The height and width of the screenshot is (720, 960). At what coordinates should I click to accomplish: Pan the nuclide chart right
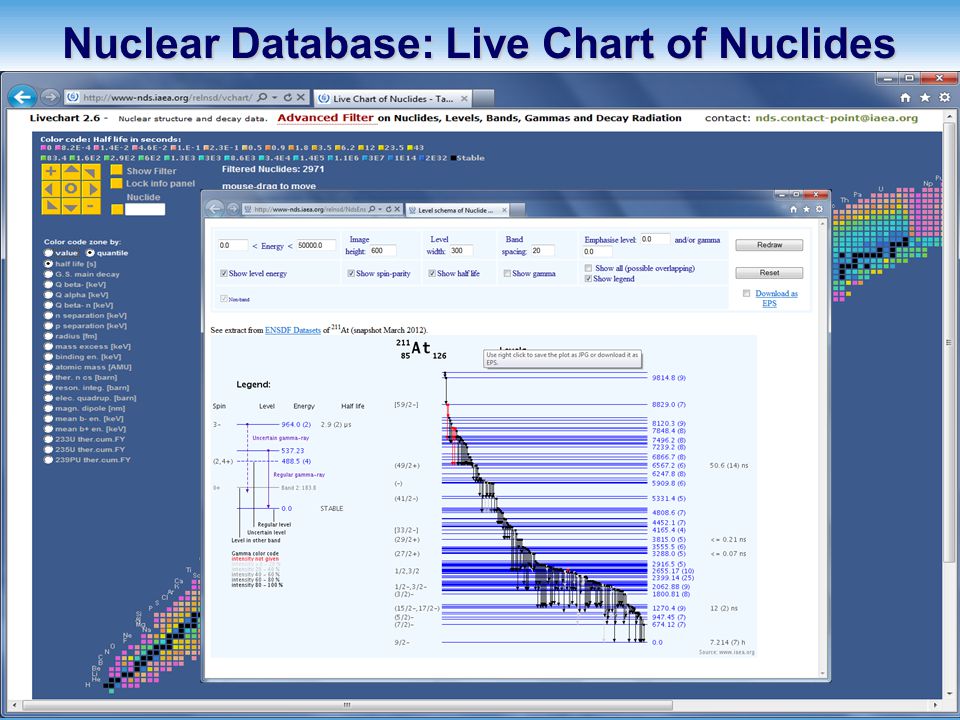coord(91,189)
